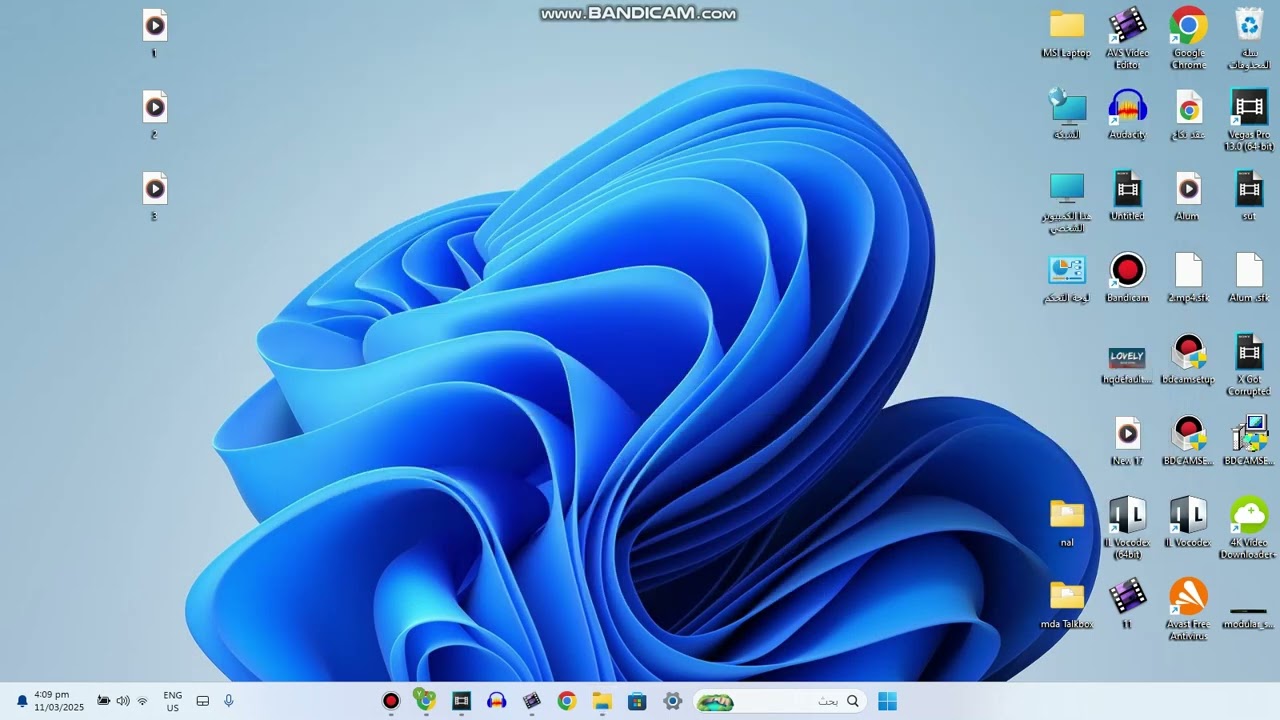Change the ENG US input language

173,701
